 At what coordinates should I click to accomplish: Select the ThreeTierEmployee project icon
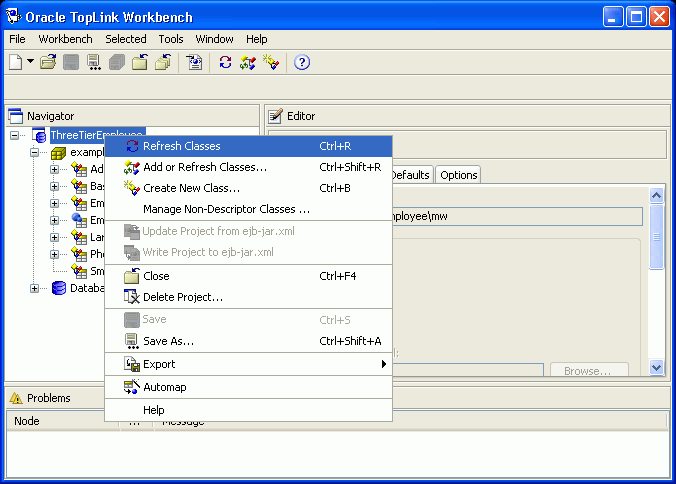click(x=39, y=135)
